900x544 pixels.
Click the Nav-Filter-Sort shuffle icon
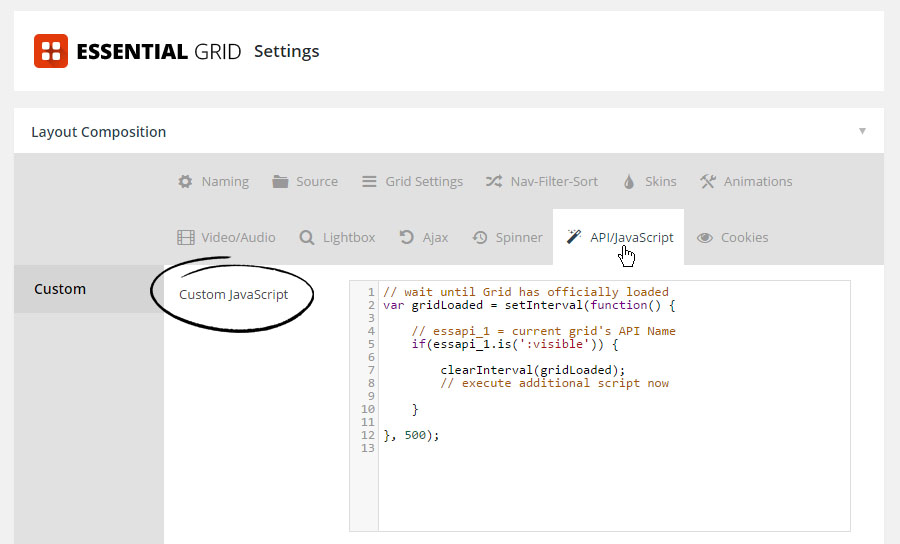(x=494, y=182)
